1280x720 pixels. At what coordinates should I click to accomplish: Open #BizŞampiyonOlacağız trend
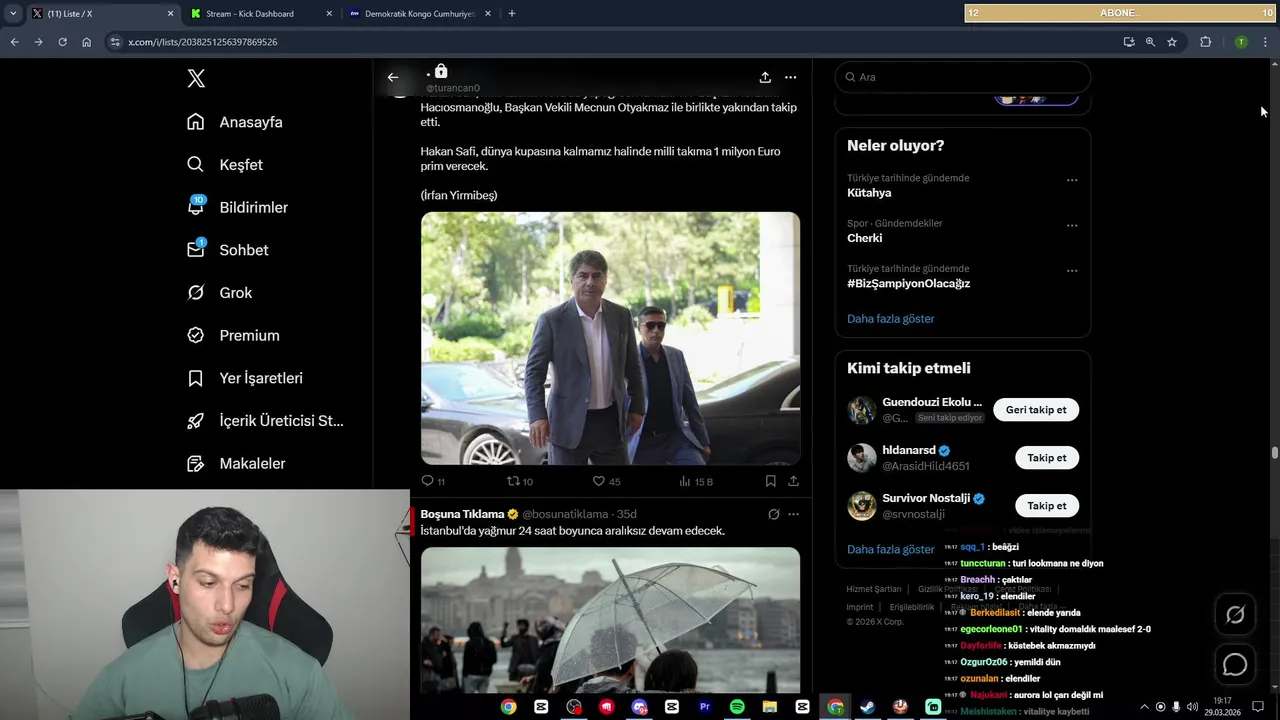908,283
